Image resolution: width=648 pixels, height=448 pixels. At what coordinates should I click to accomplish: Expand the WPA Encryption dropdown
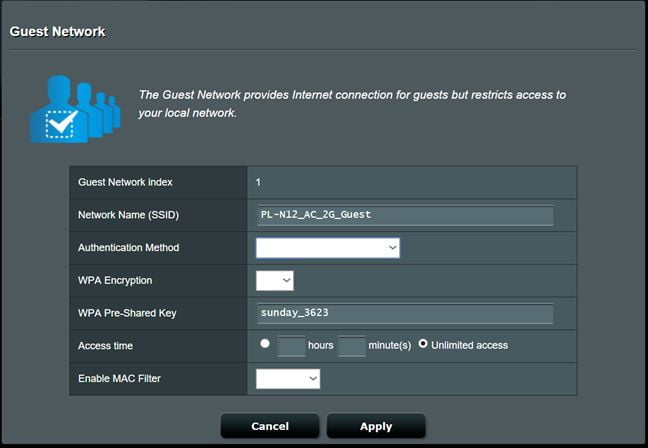275,281
